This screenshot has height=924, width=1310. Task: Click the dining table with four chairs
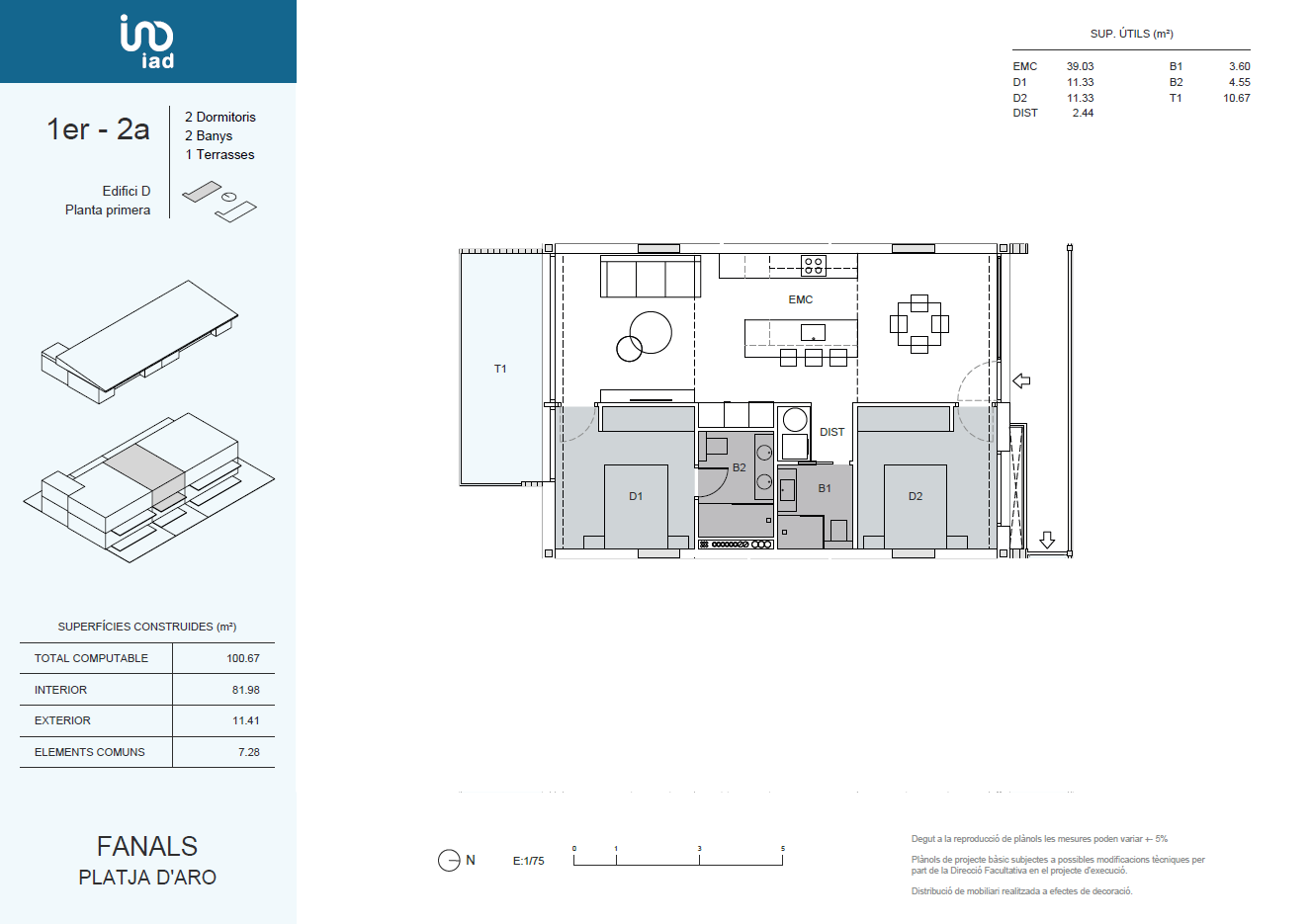(918, 323)
